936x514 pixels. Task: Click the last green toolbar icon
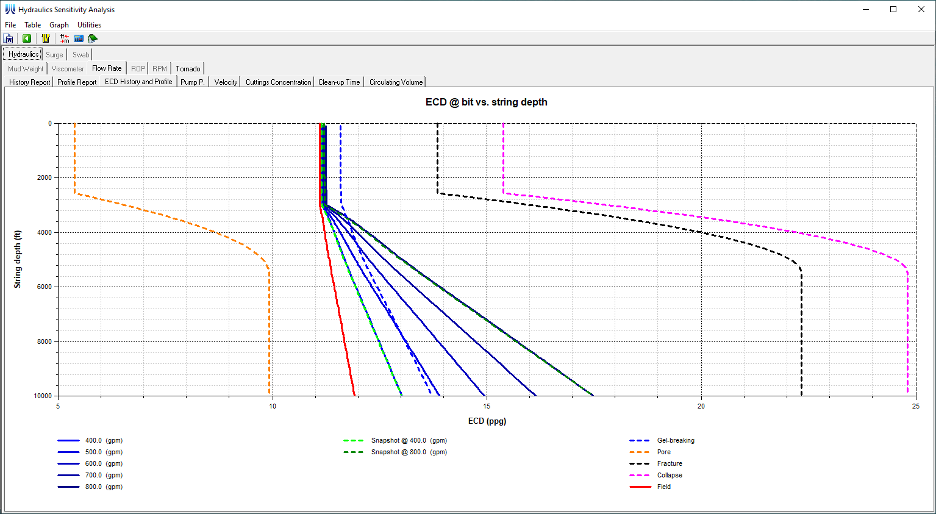click(x=93, y=38)
